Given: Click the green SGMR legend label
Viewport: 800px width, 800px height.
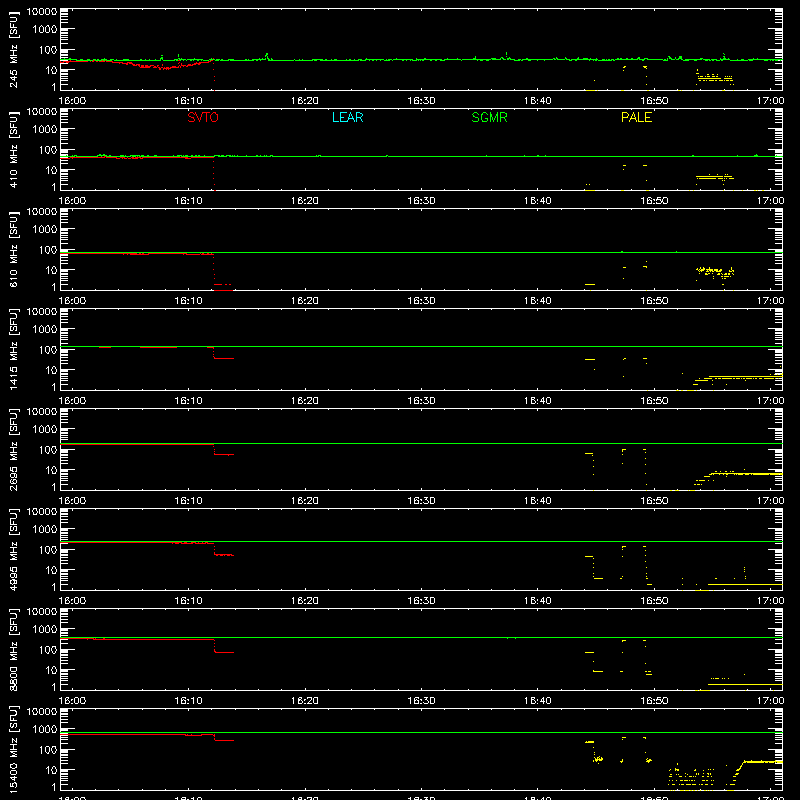Looking at the screenshot, I should tap(489, 117).
